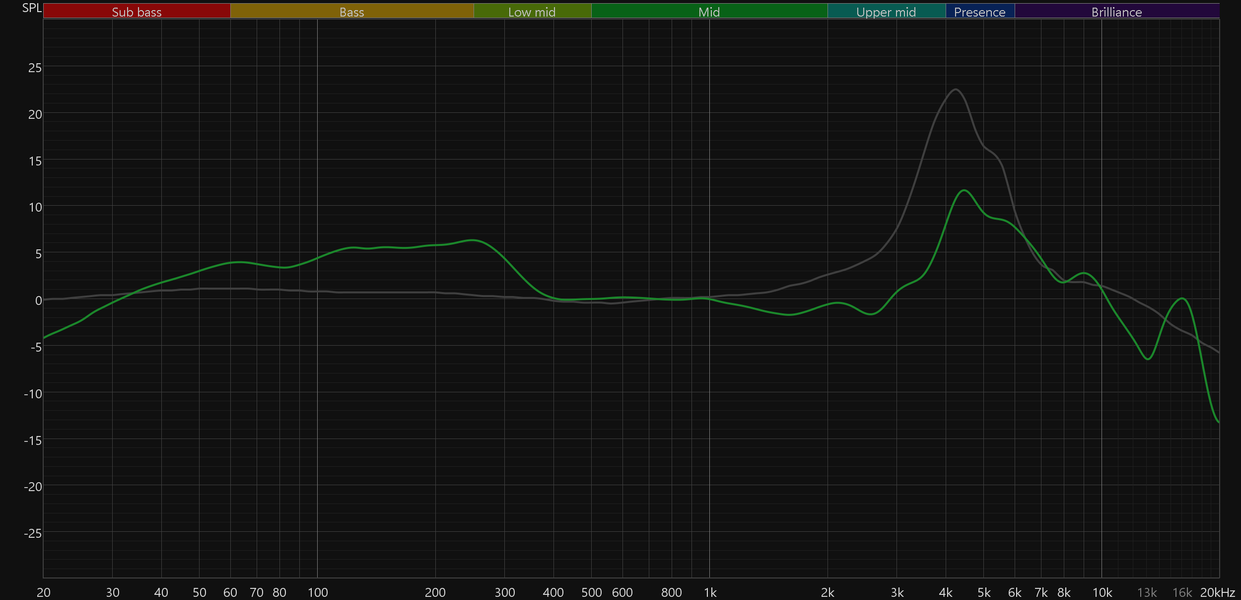Click the 13k frequency label
This screenshot has width=1241, height=600.
[1147, 592]
